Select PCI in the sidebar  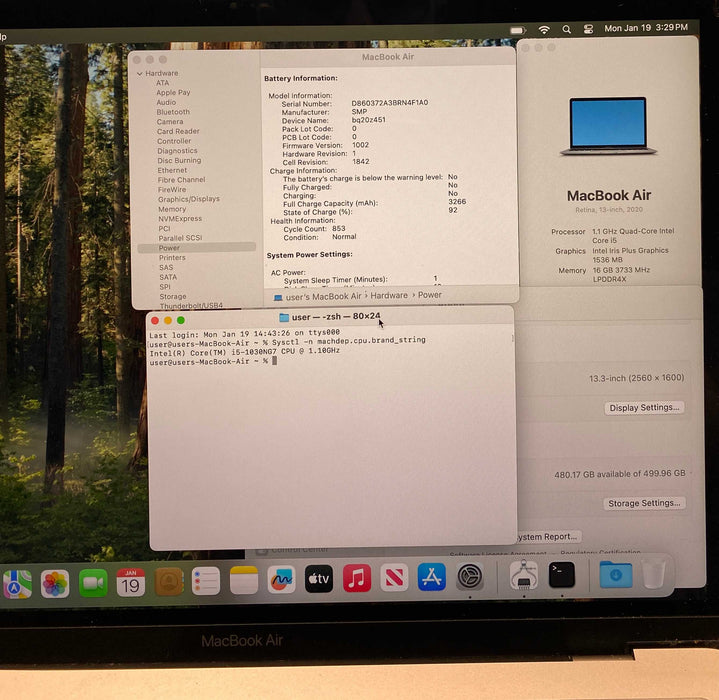point(164,229)
